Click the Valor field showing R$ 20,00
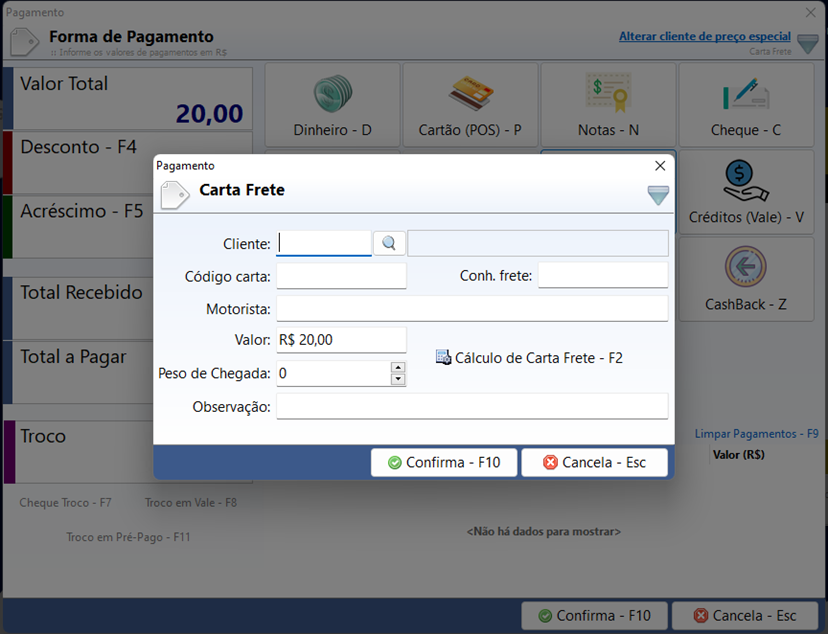Screen dimensions: 828x634 (342, 340)
